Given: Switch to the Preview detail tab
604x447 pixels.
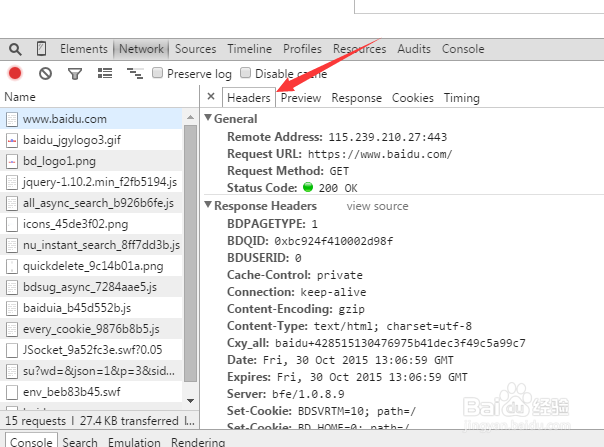Looking at the screenshot, I should pyautogui.click(x=301, y=98).
